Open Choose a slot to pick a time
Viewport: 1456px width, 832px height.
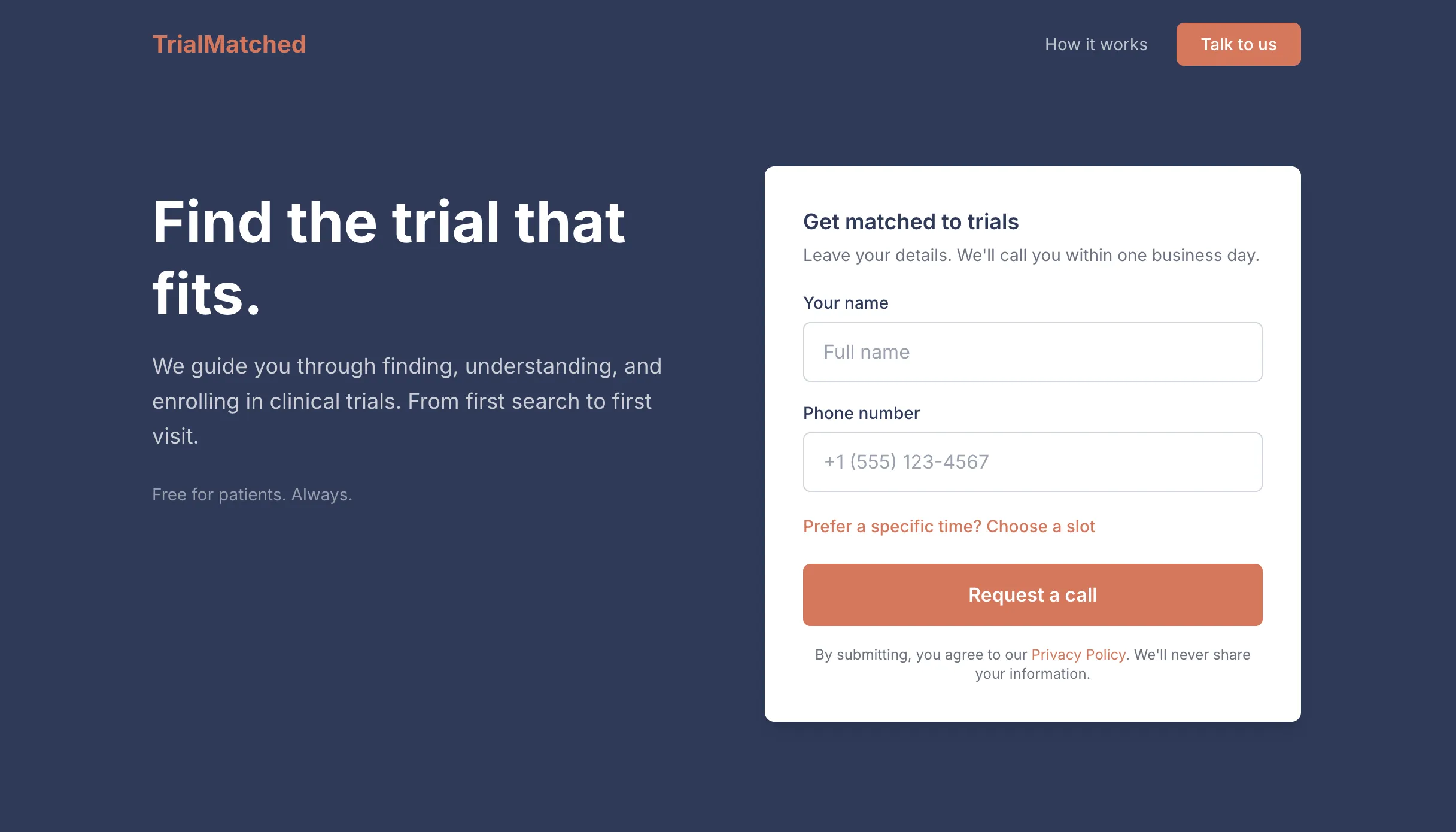(949, 526)
